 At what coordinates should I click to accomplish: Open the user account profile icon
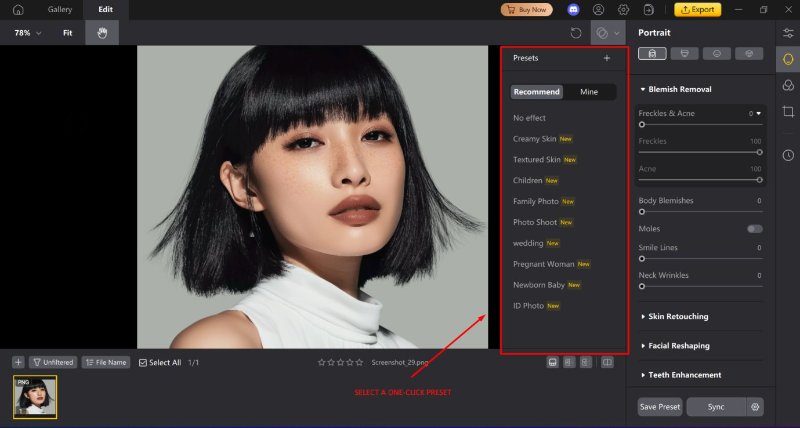[598, 10]
